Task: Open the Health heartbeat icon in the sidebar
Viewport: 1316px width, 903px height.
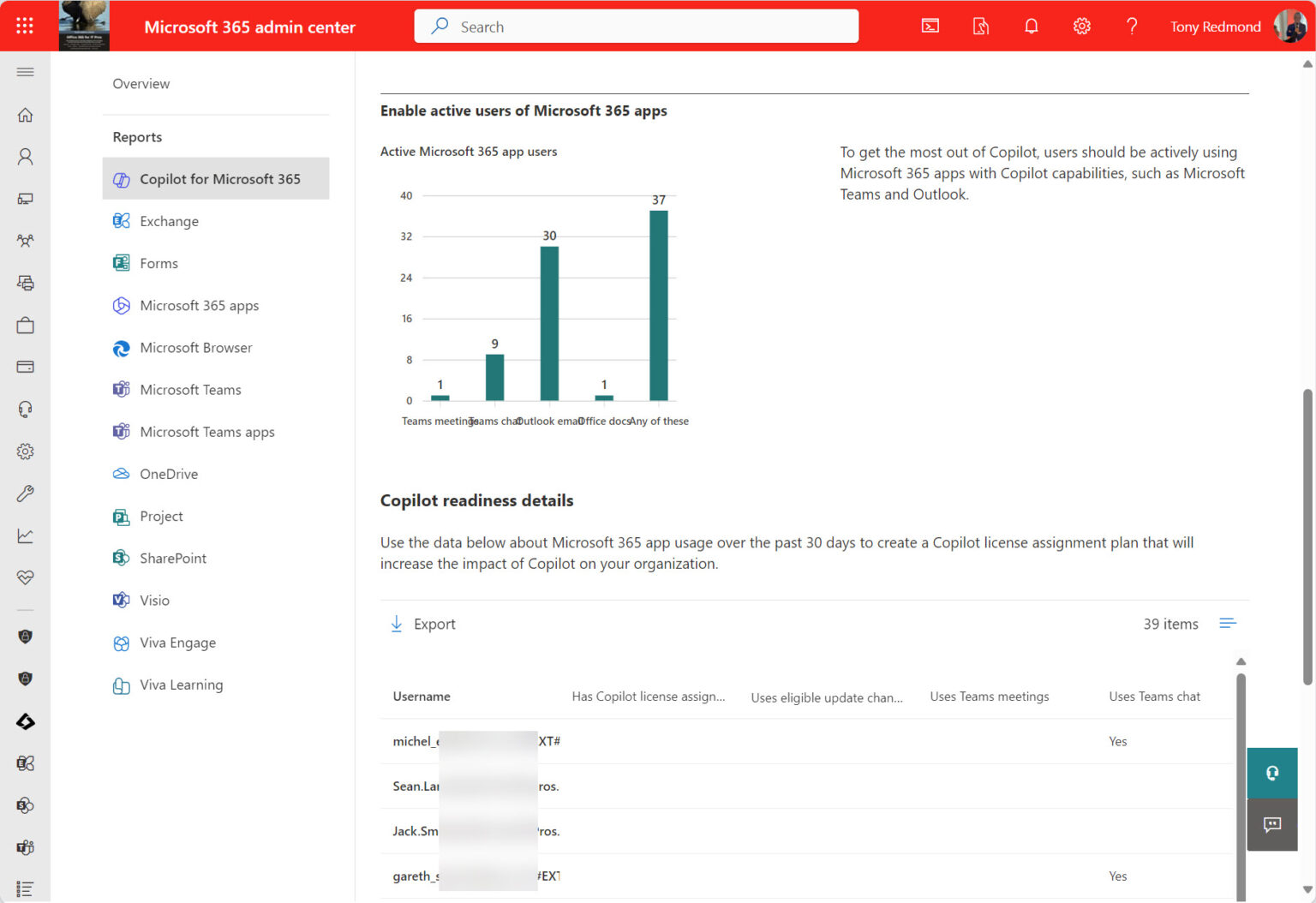Action: (25, 577)
